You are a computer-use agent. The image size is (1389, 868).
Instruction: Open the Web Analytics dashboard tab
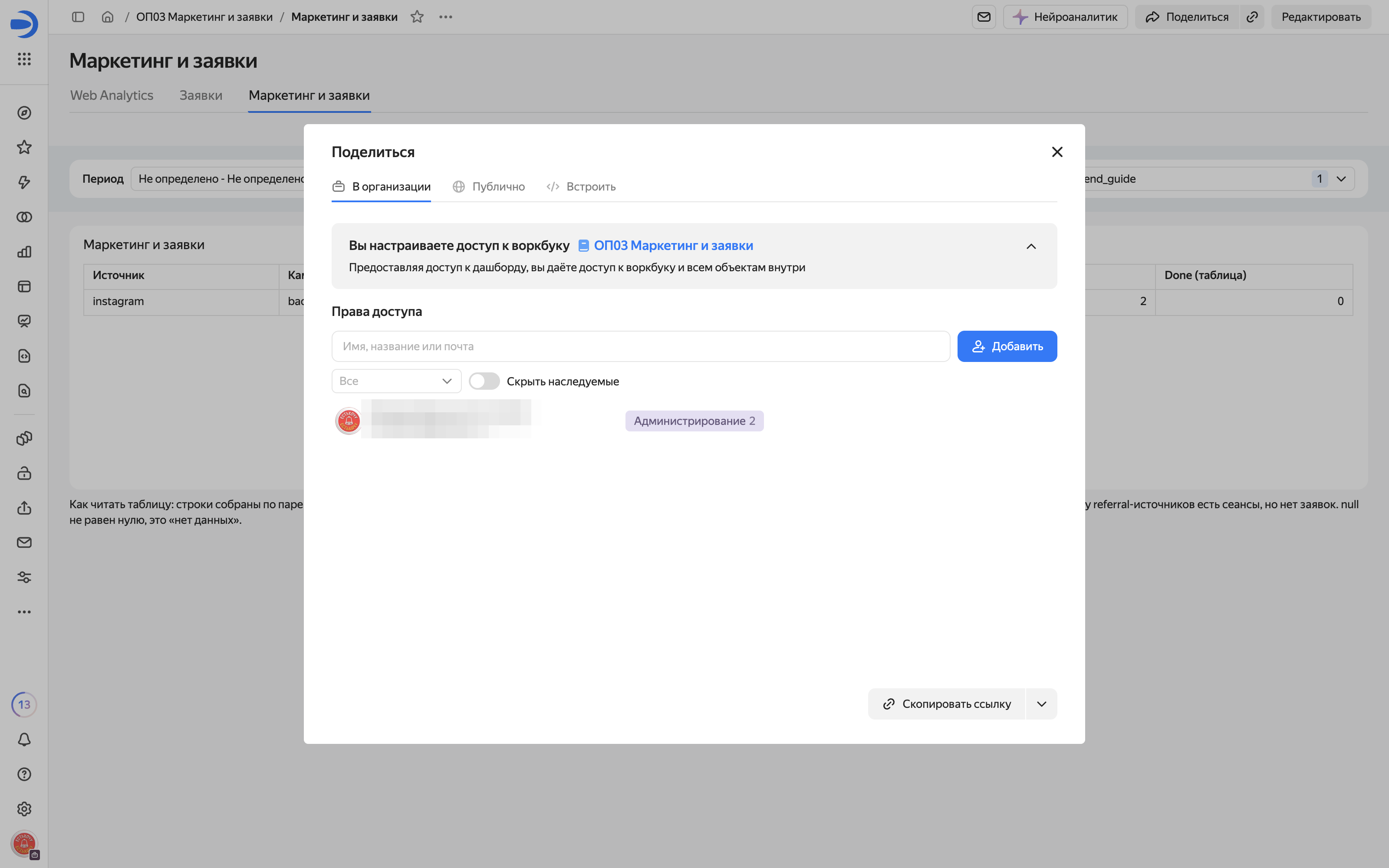[112, 95]
